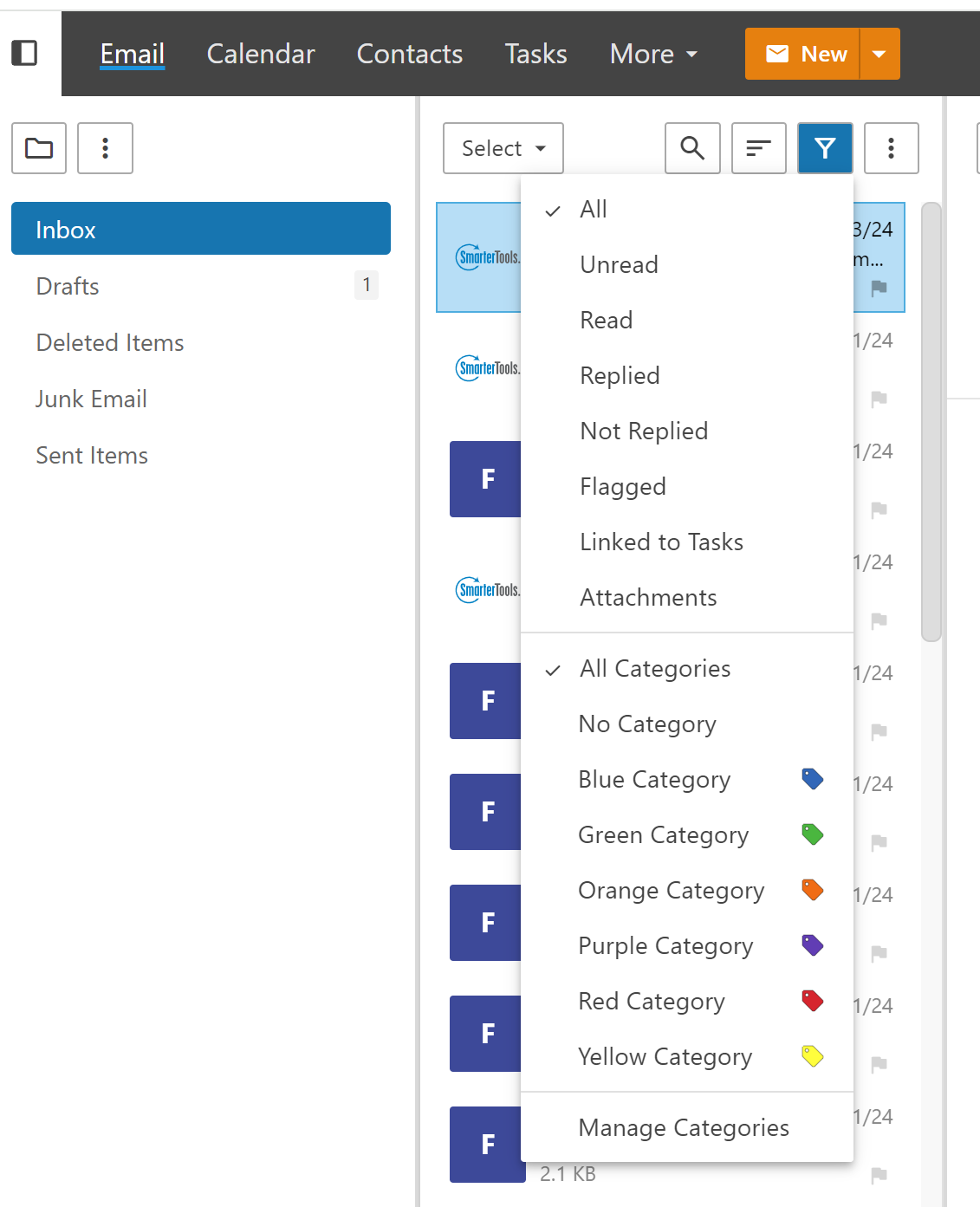Open Manage Categories
The width and height of the screenshot is (980, 1207).
[x=684, y=1128]
